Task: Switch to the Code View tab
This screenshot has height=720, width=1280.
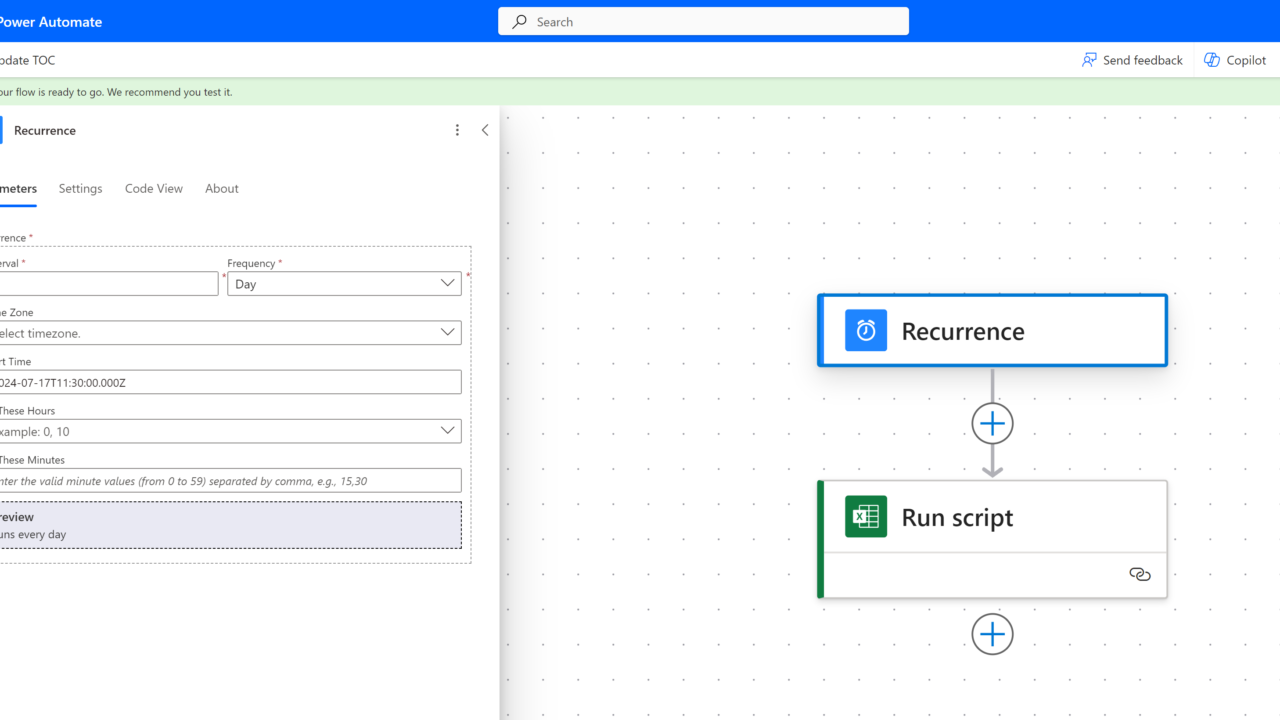Action: tap(154, 189)
